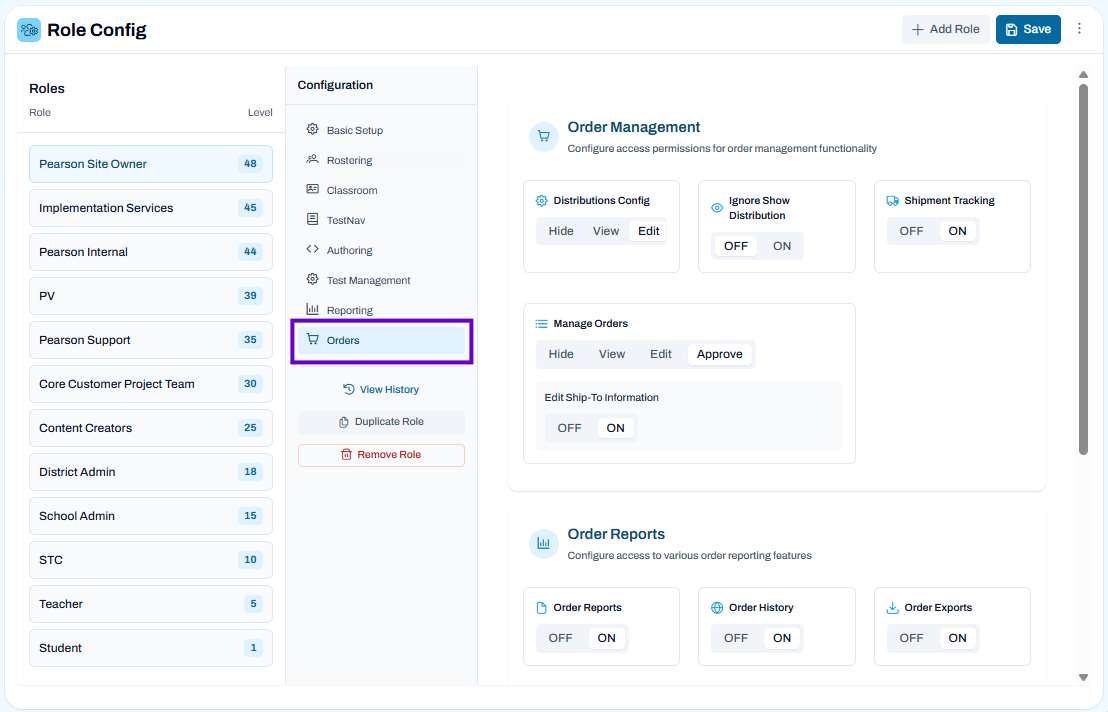Click the Add Role button

945,29
